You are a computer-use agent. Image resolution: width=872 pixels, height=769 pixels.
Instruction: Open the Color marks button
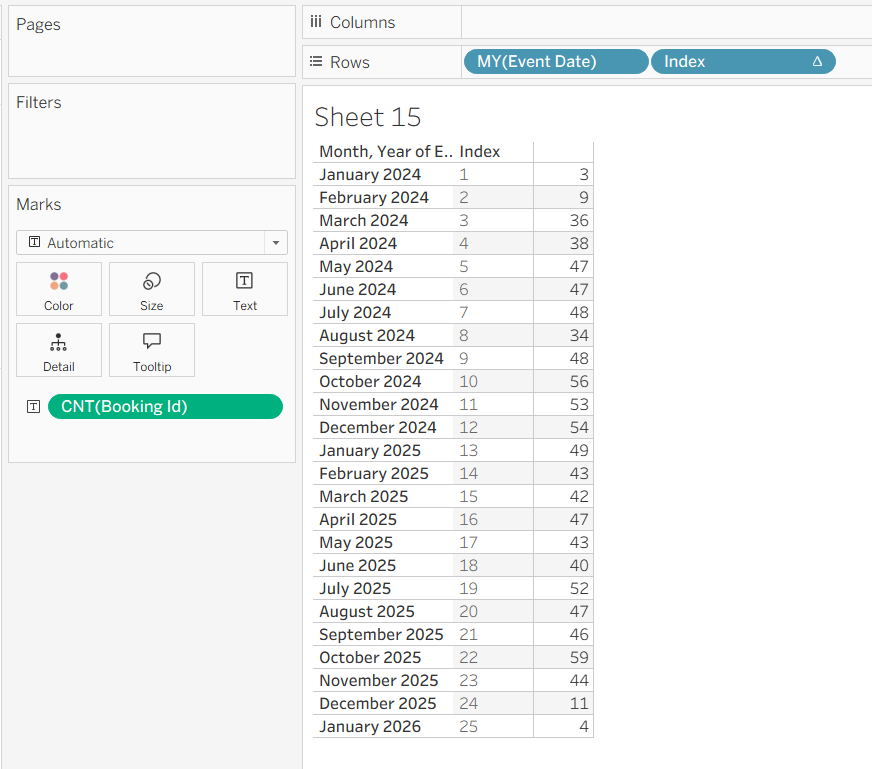pos(59,289)
